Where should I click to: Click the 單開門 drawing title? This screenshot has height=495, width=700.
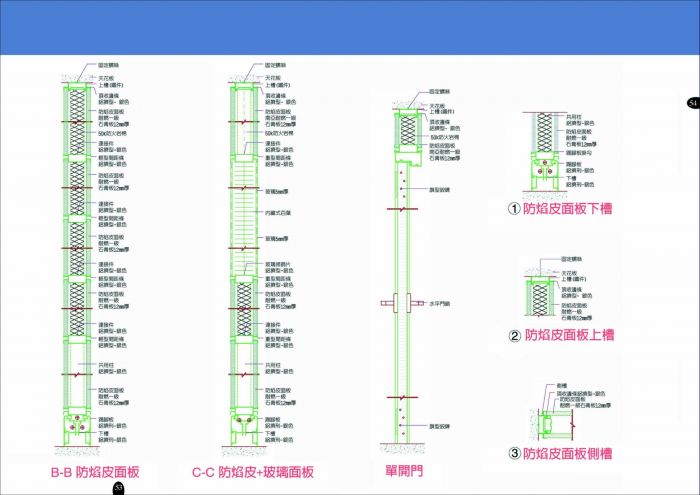click(403, 470)
